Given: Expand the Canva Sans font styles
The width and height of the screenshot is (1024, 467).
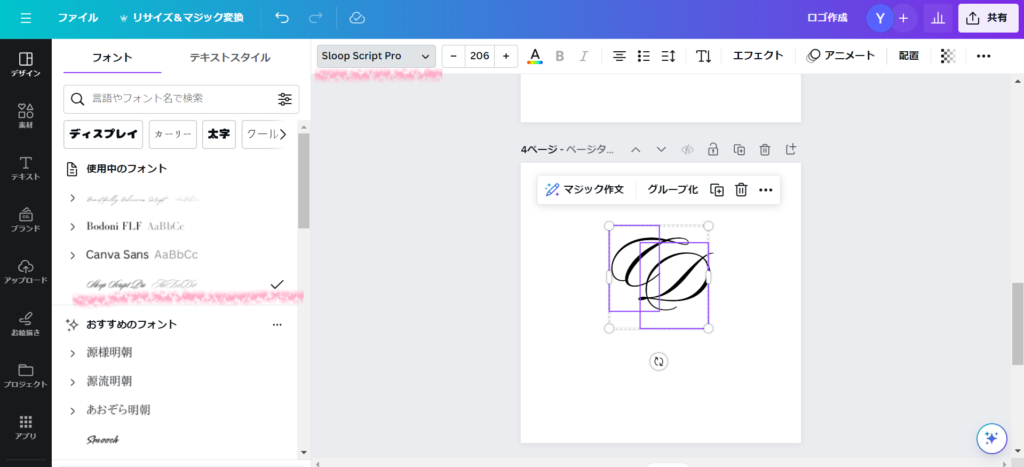Looking at the screenshot, I should pos(72,255).
